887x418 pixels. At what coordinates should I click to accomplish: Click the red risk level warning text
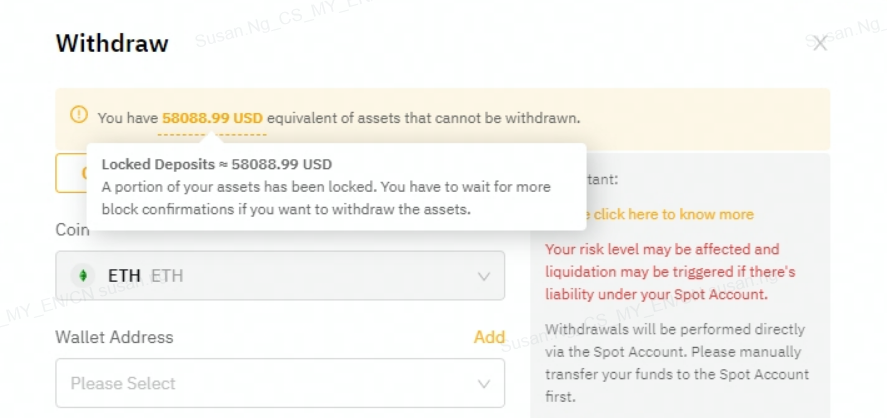point(670,271)
